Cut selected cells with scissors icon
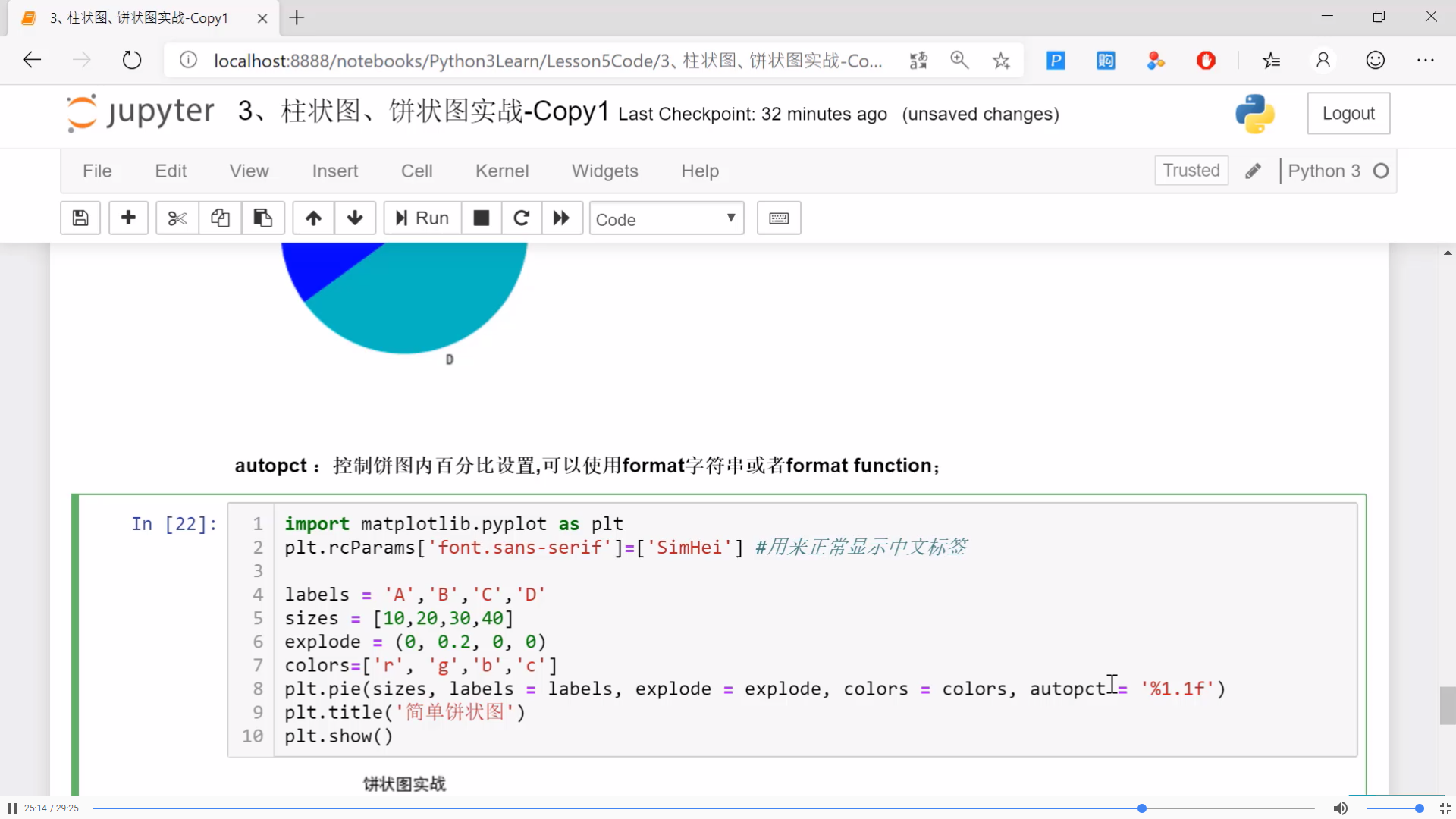This screenshot has width=1456, height=819. coord(177,218)
